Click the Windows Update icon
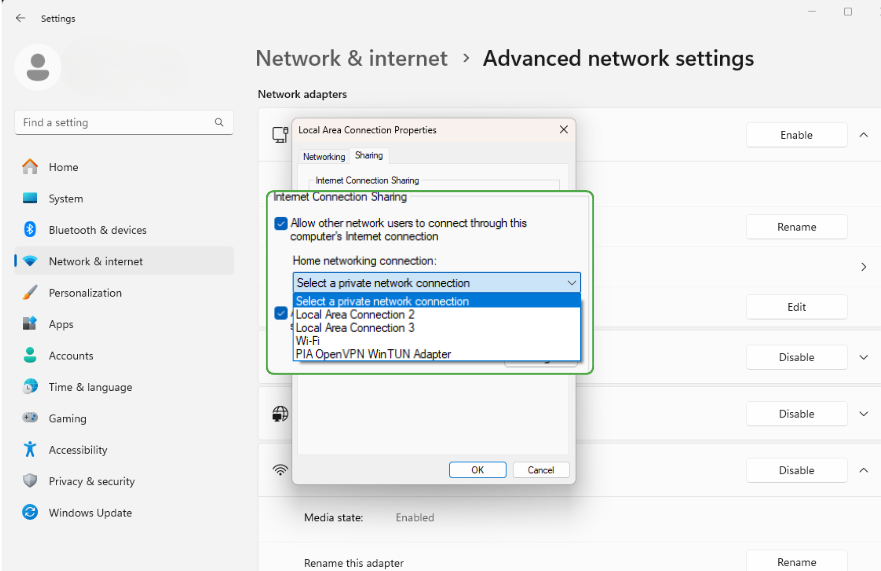This screenshot has height=571, width=881. tap(30, 513)
